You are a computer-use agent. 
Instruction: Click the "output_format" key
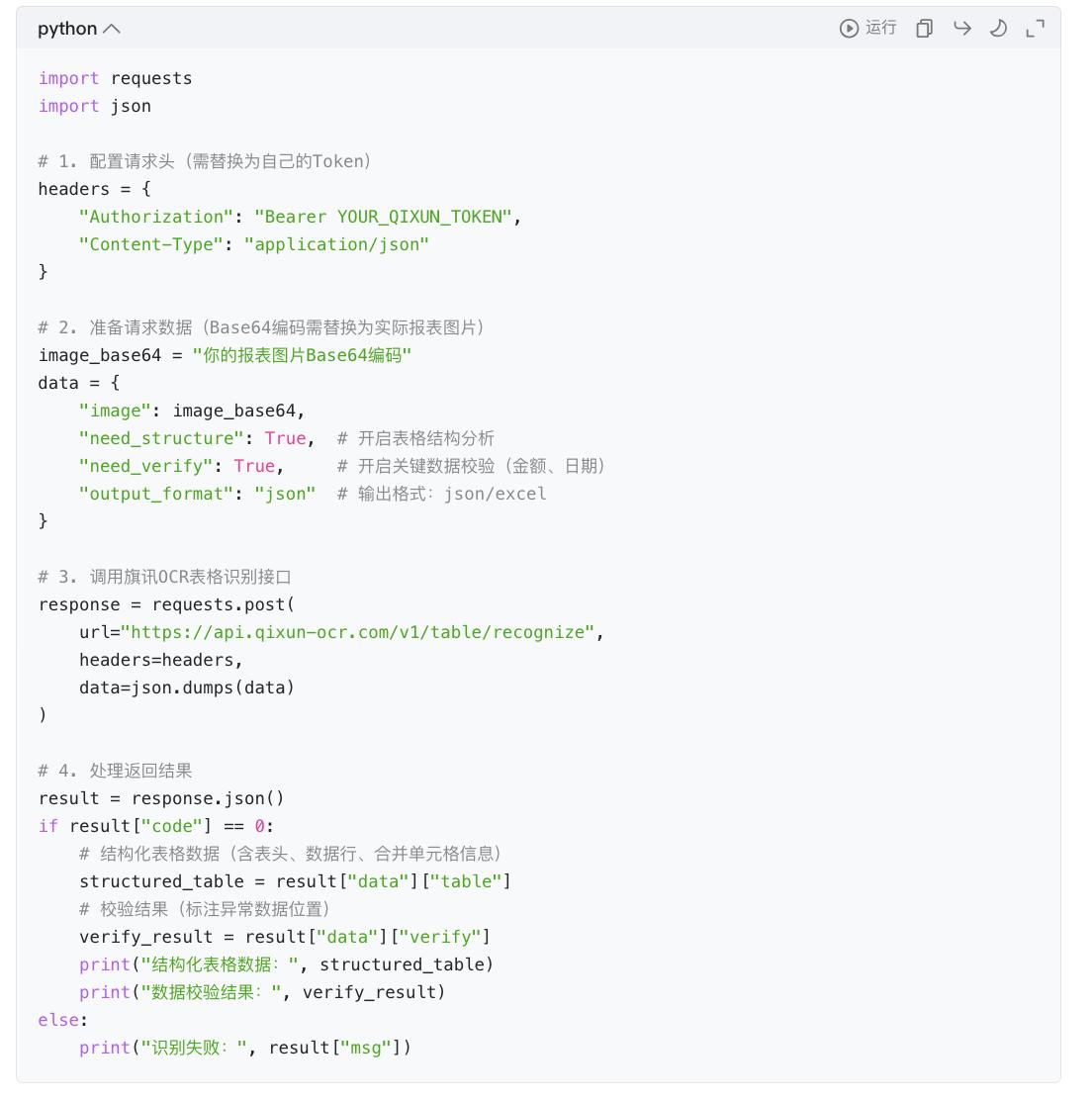(155, 494)
